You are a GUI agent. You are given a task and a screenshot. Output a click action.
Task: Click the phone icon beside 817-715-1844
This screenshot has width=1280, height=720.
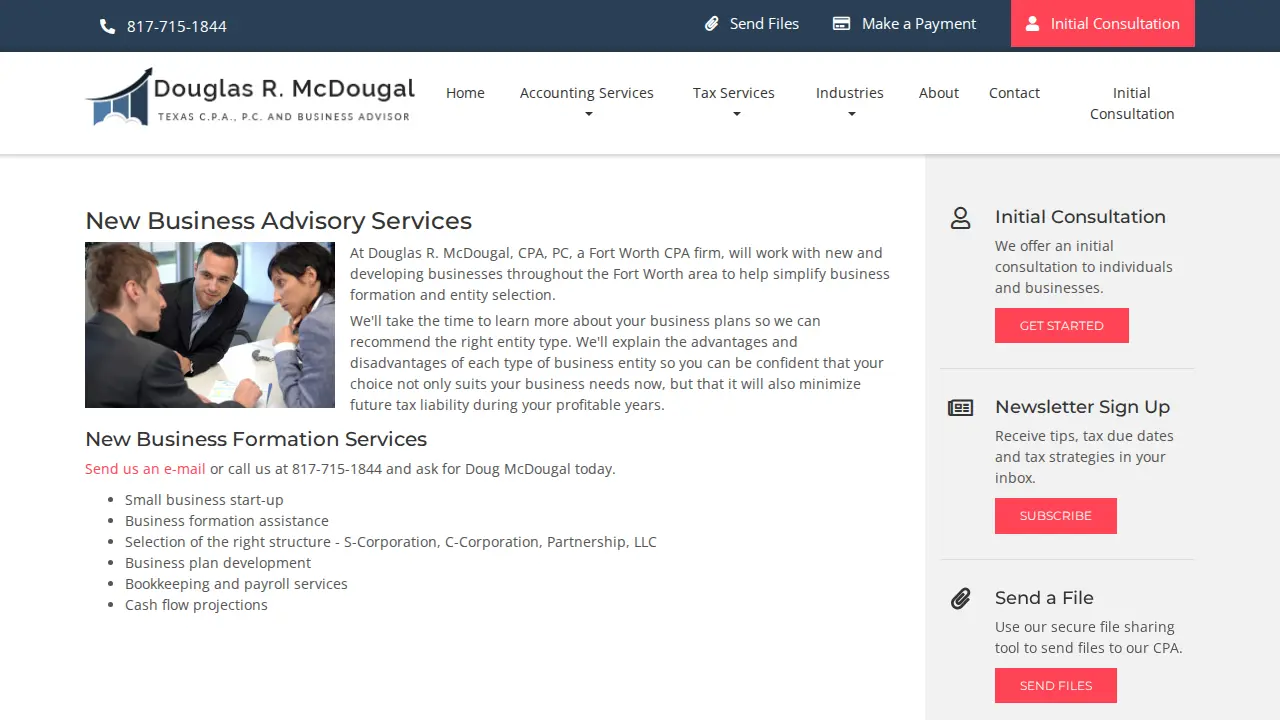[108, 26]
